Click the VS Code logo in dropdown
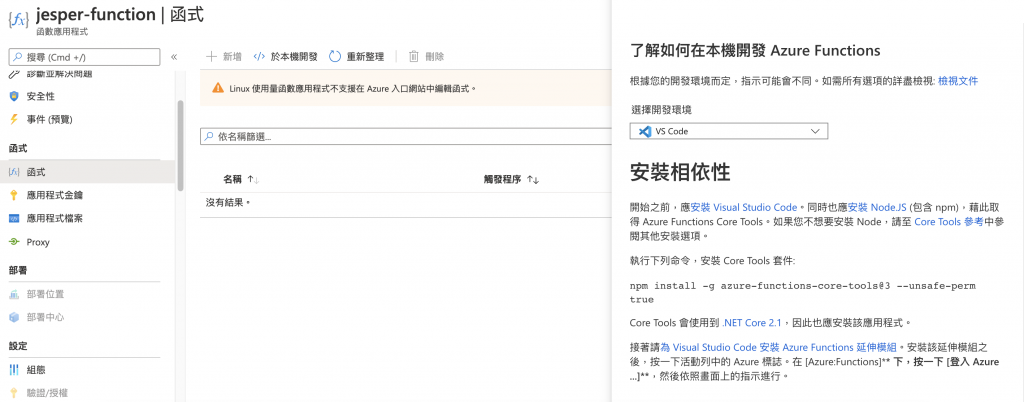Viewport: 1024px width, 402px height. pos(645,131)
